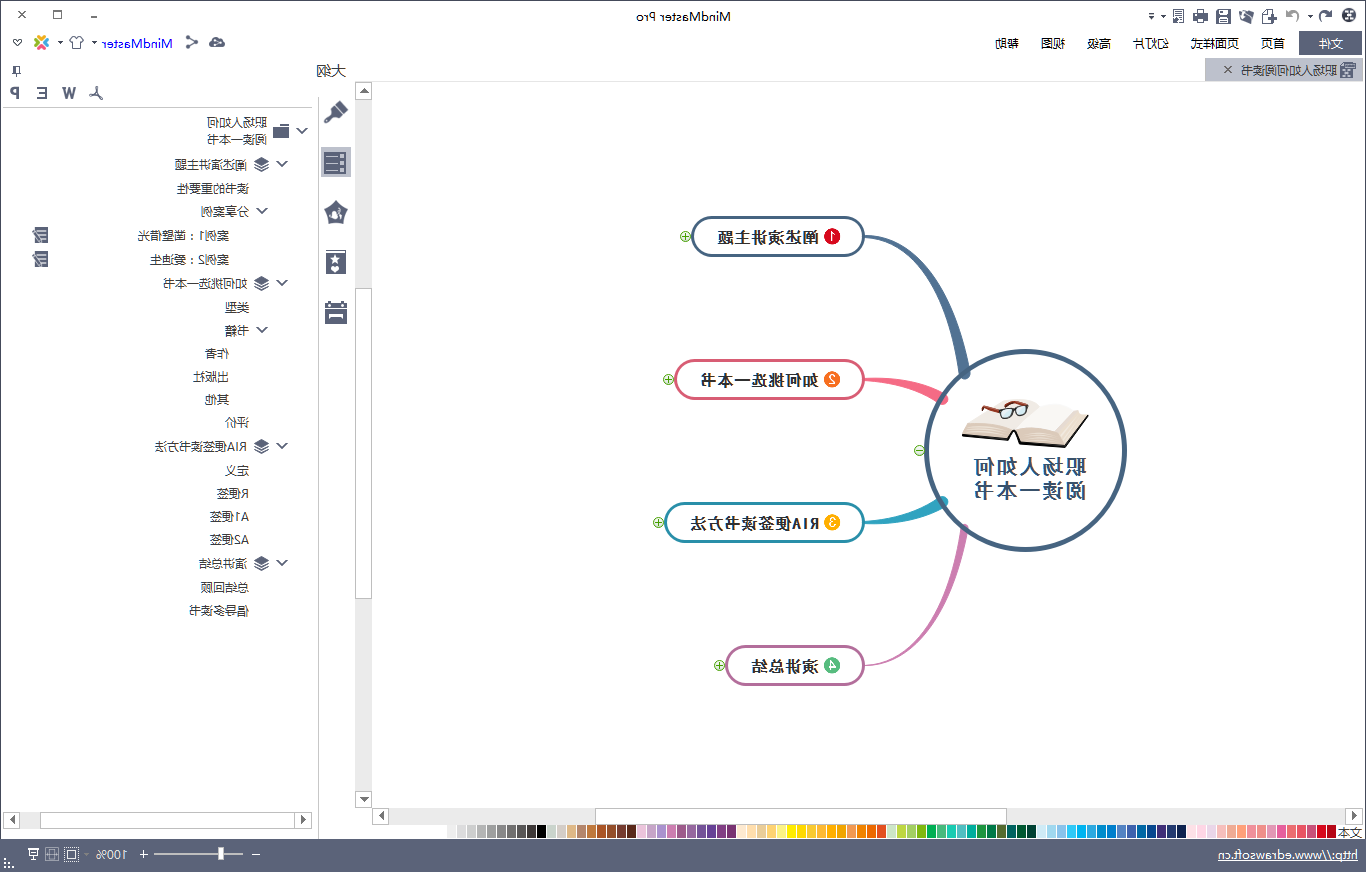The height and width of the screenshot is (872, 1366).
Task: Collapse the central topic minus button
Action: pyautogui.click(x=919, y=451)
